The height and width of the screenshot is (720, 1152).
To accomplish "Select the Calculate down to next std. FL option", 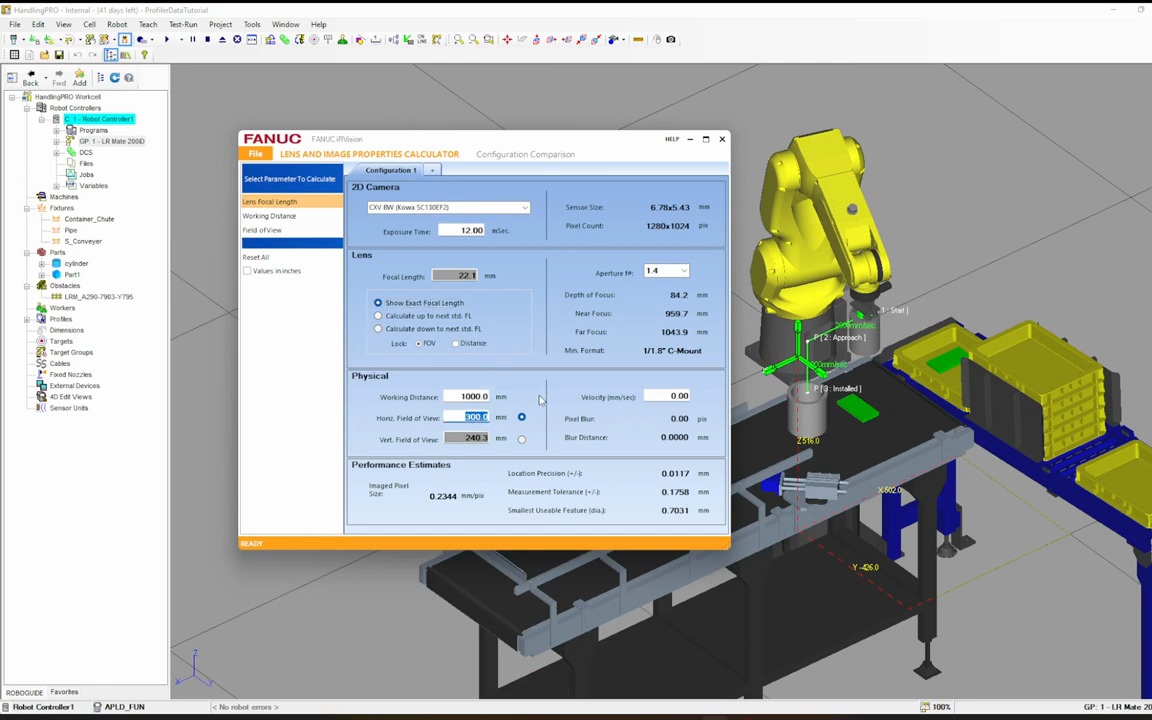I will click(x=377, y=328).
